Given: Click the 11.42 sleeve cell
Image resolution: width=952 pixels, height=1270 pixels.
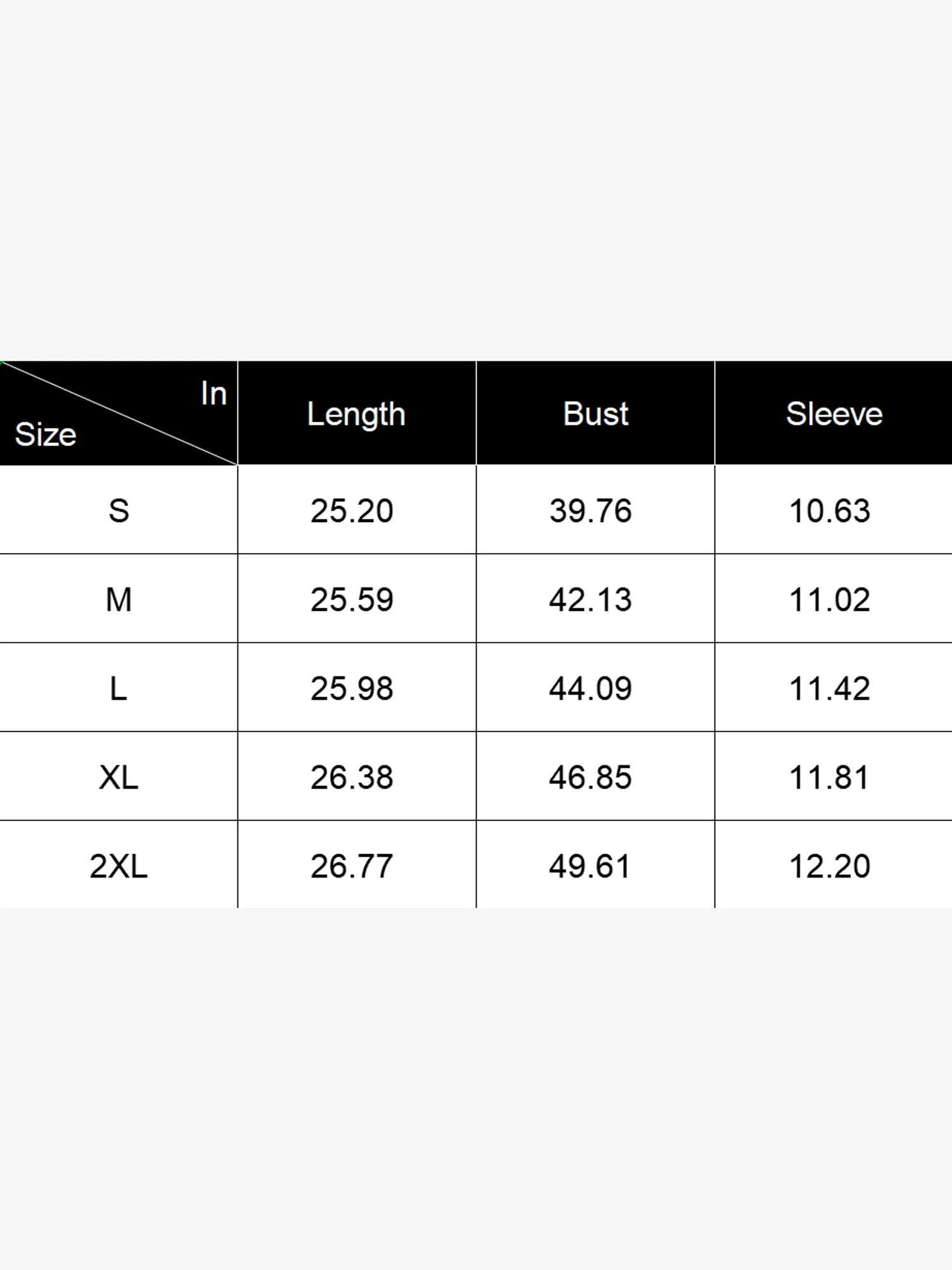Looking at the screenshot, I should [x=830, y=688].
